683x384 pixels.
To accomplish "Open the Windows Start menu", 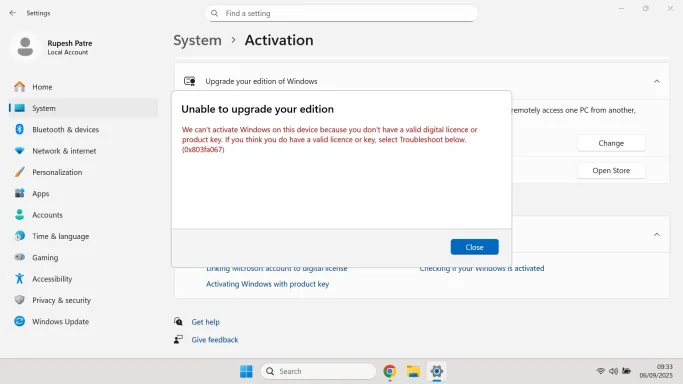I will click(246, 371).
